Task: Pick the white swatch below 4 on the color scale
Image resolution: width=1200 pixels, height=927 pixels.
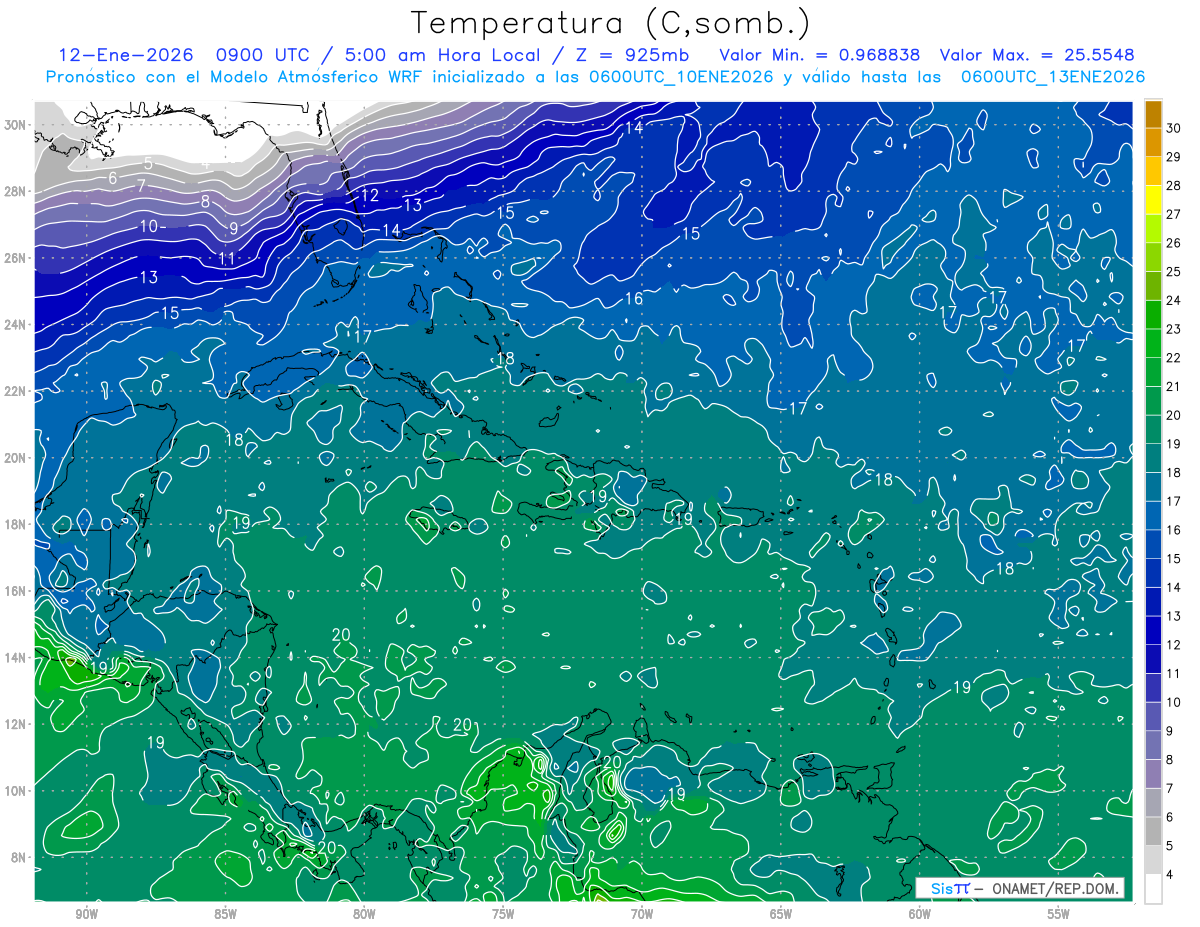Action: [x=1154, y=889]
